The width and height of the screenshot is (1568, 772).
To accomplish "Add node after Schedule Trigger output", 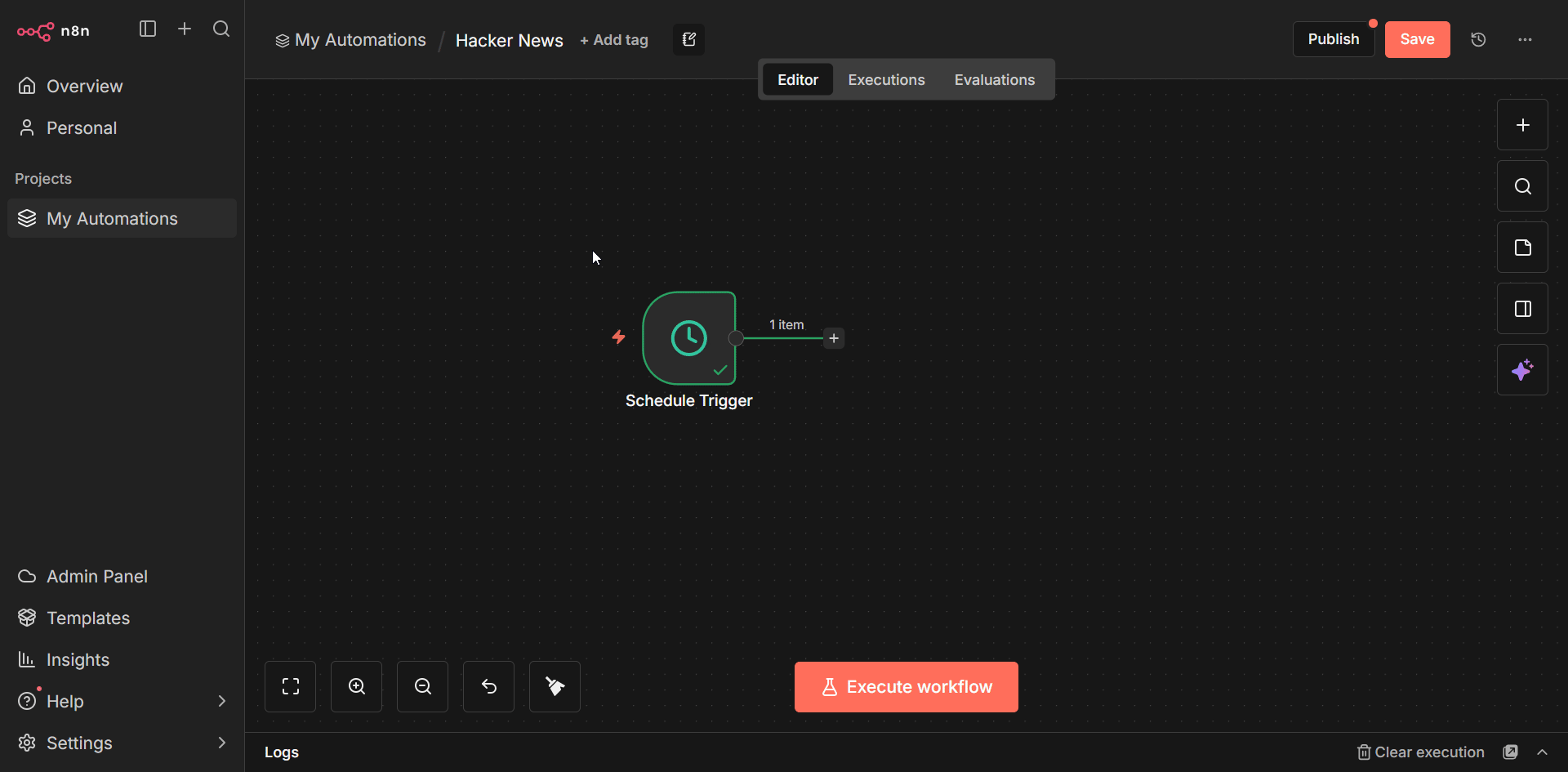I will click(x=834, y=338).
